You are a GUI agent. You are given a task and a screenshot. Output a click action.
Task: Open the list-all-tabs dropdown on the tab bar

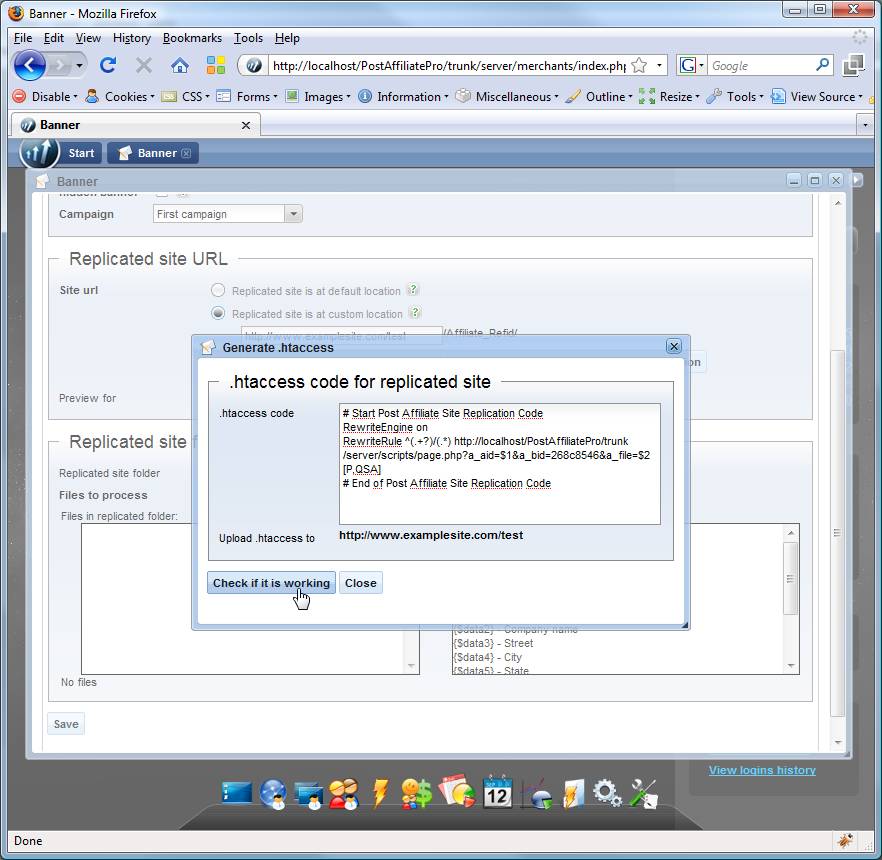[865, 125]
